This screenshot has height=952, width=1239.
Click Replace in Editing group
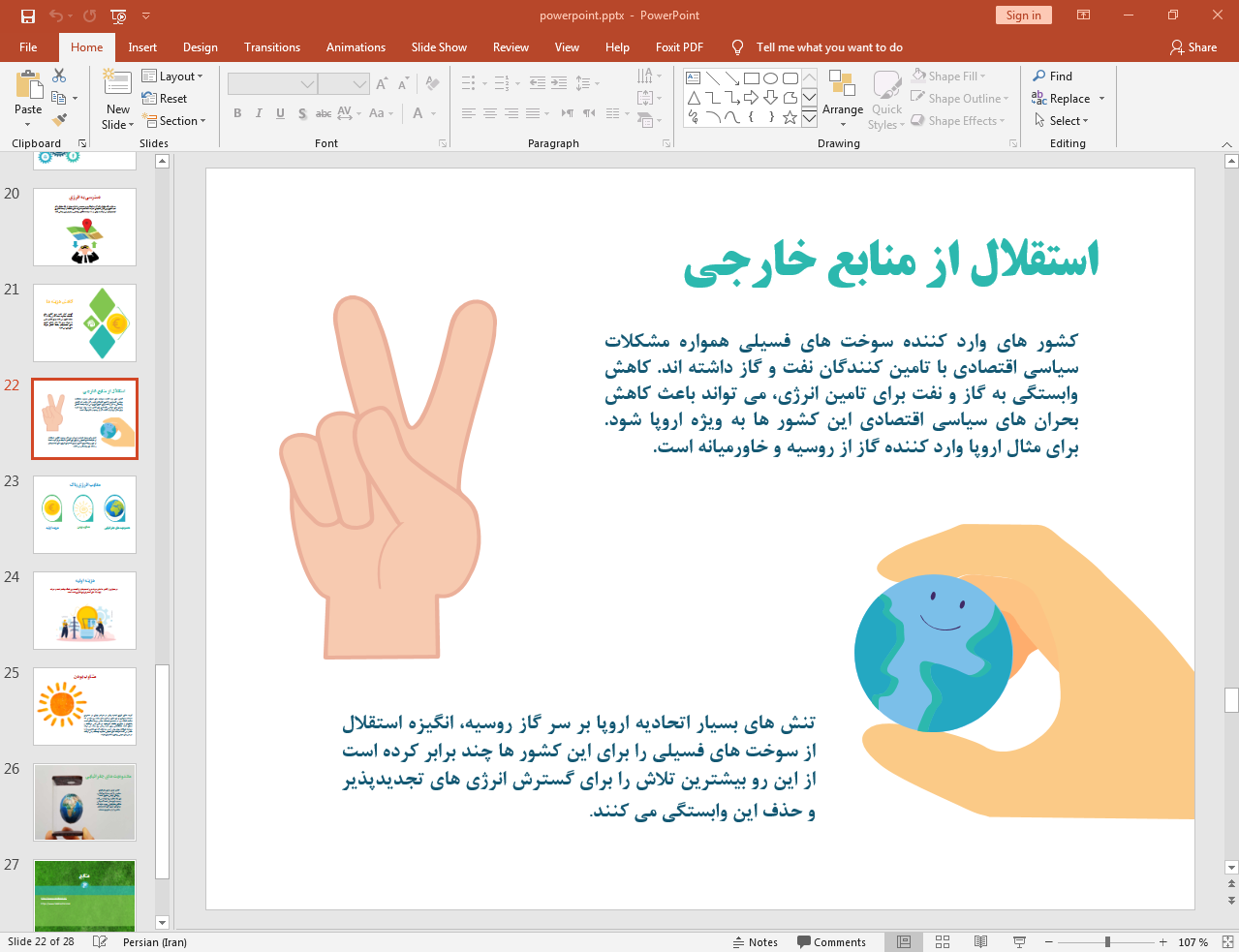point(1062,98)
